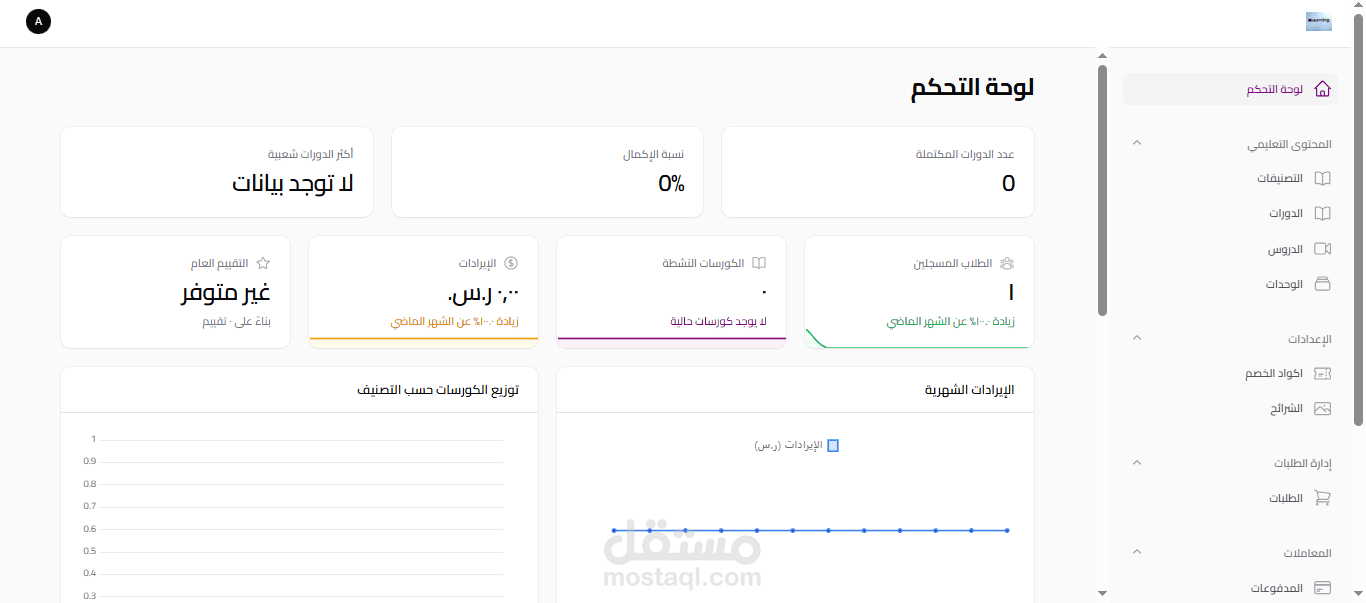Click the book icon beside التصنيفات
Image resolution: width=1366 pixels, height=603 pixels.
1322,178
